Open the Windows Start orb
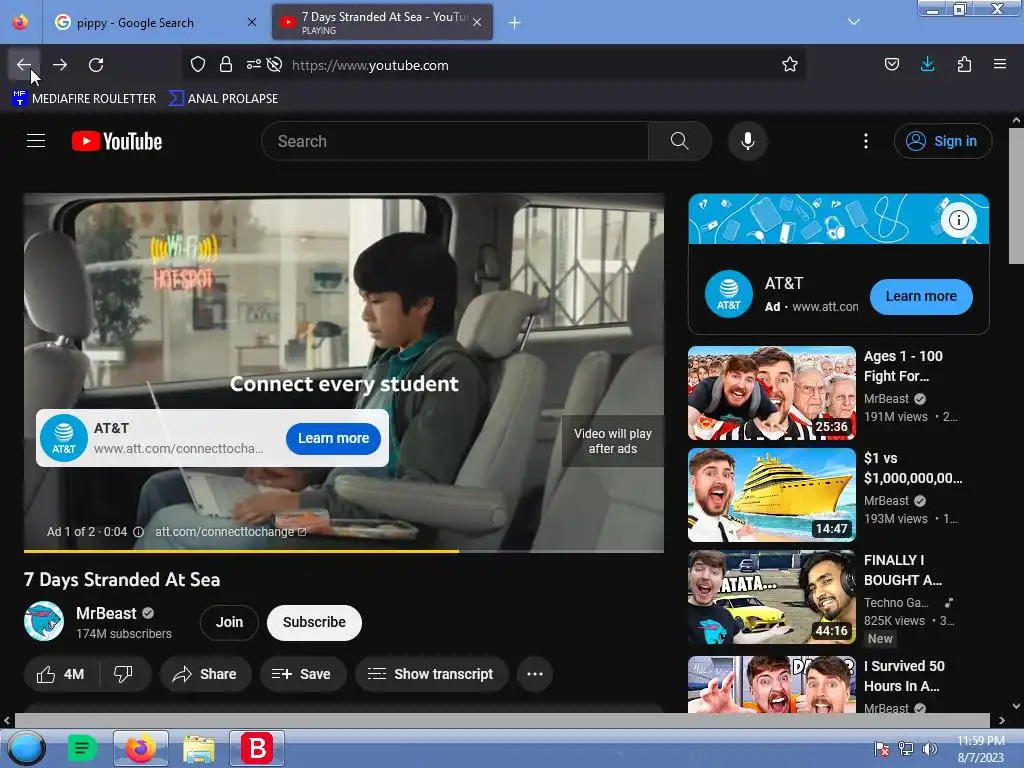 (26, 748)
